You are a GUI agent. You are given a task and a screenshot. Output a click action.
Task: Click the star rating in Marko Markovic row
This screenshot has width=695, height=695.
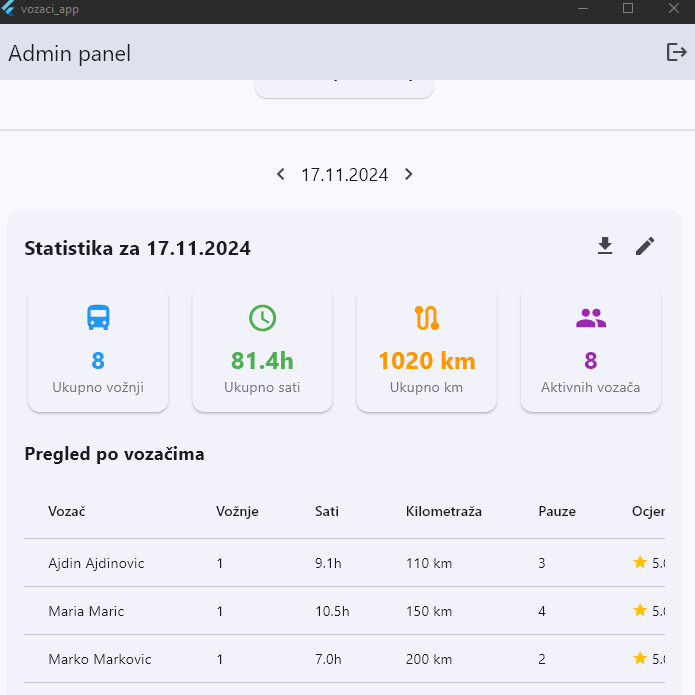648,658
